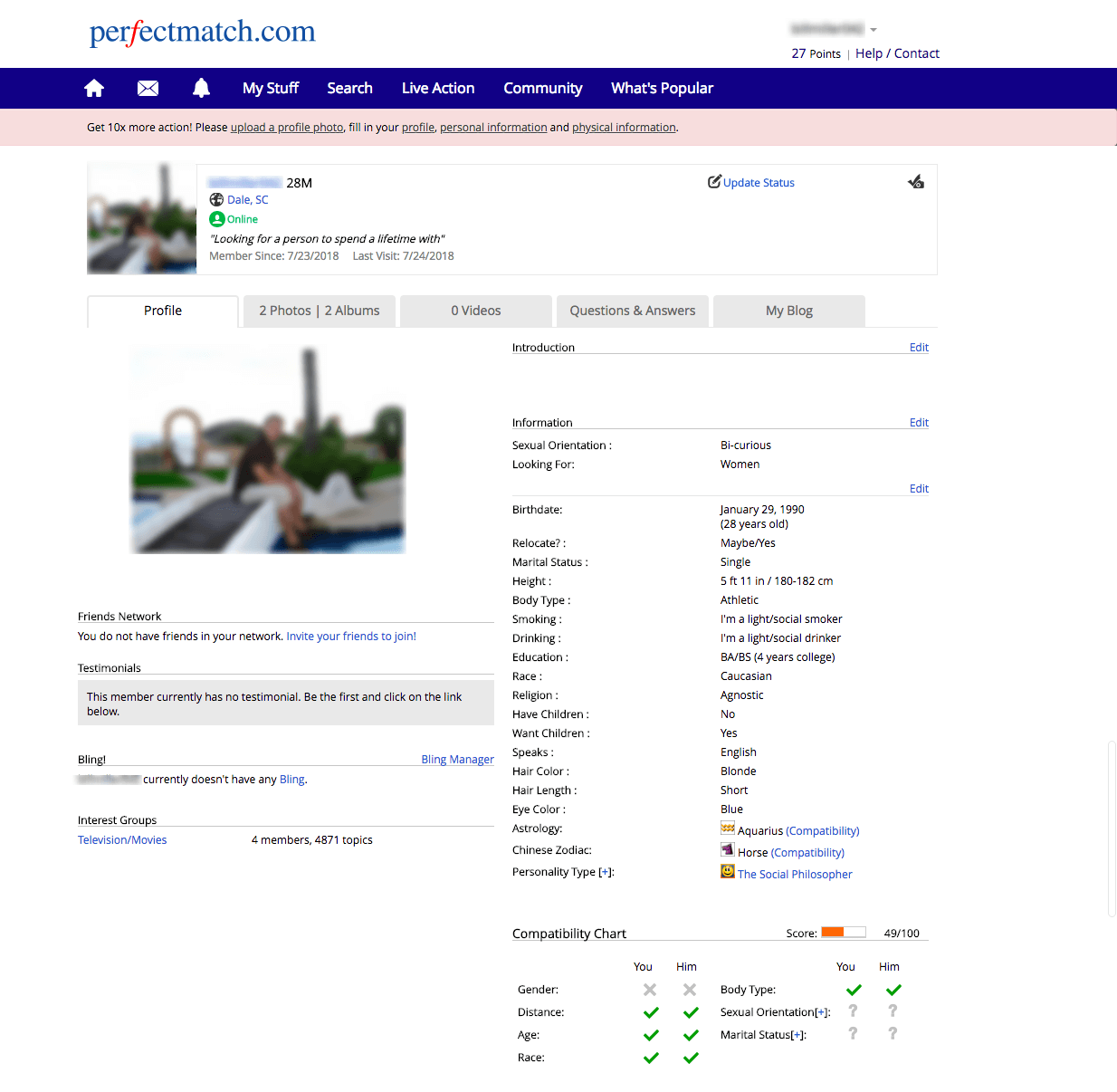
Task: Open the 2 Photos | 2 Albums tab
Action: coord(320,311)
